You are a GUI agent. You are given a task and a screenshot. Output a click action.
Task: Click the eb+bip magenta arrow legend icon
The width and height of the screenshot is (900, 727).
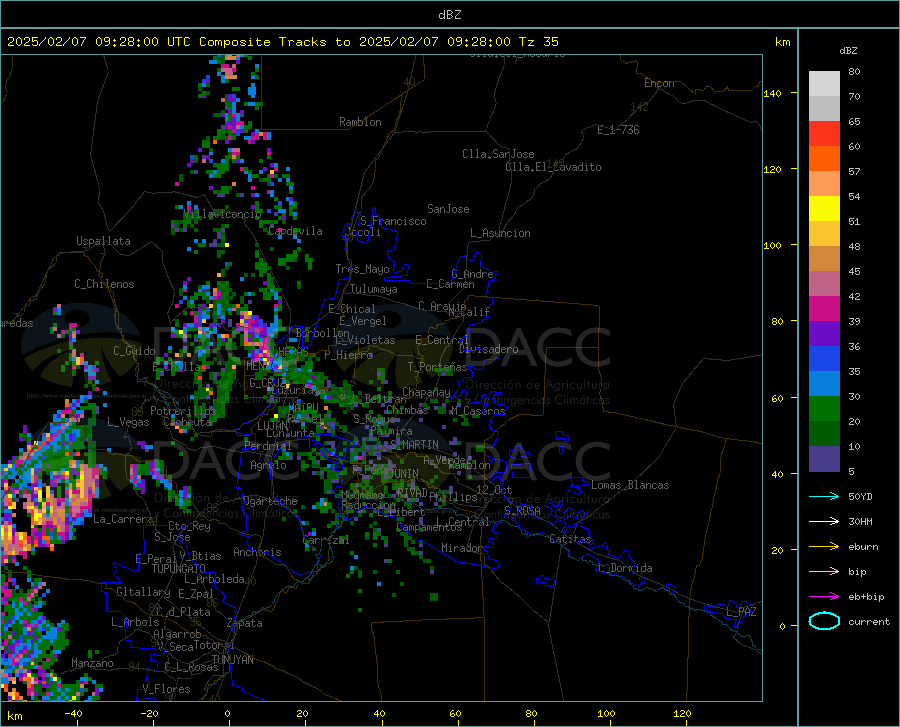(x=824, y=596)
